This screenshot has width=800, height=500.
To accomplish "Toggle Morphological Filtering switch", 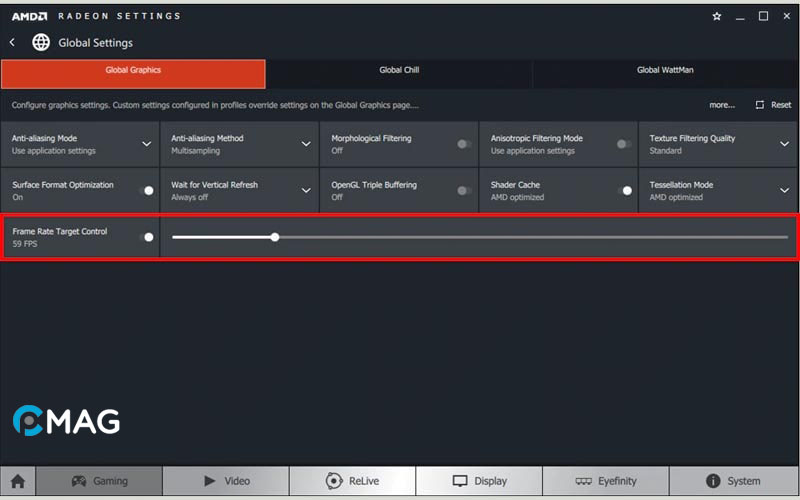I will pyautogui.click(x=464, y=144).
